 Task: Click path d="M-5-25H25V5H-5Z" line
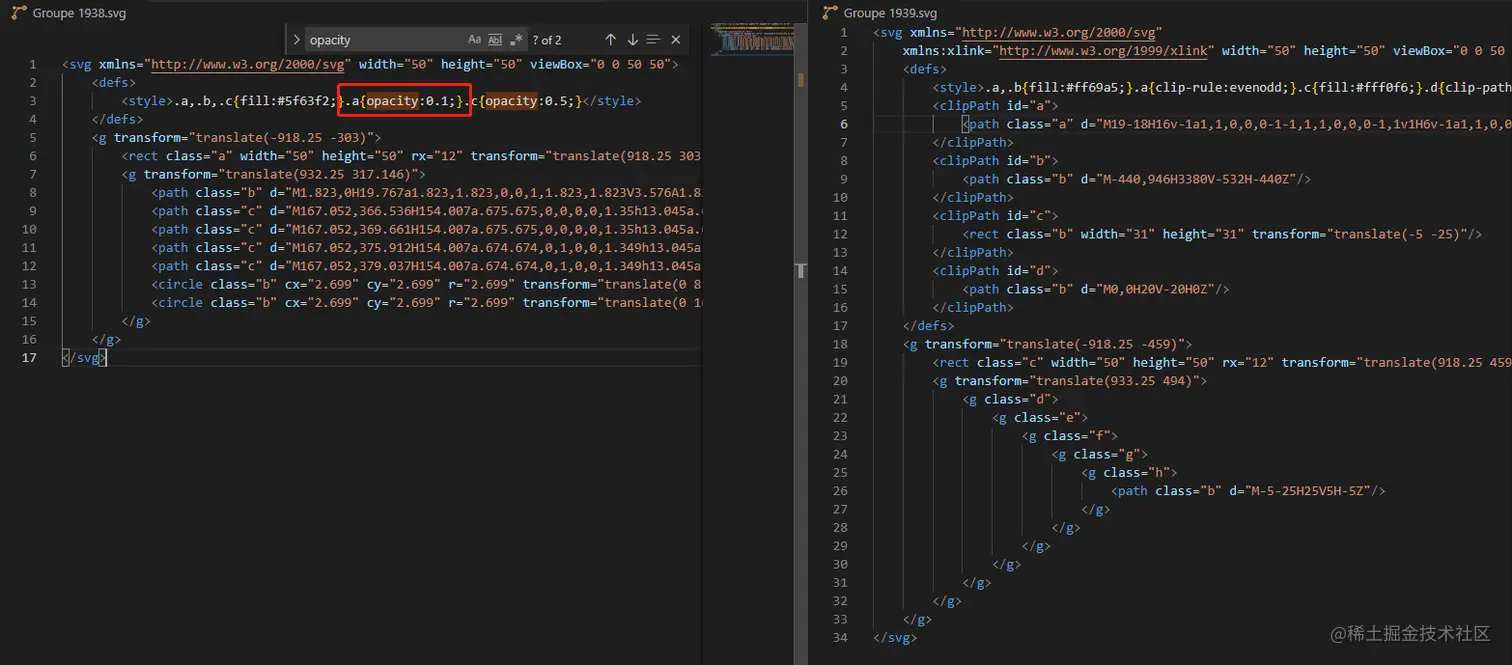[1249, 491]
